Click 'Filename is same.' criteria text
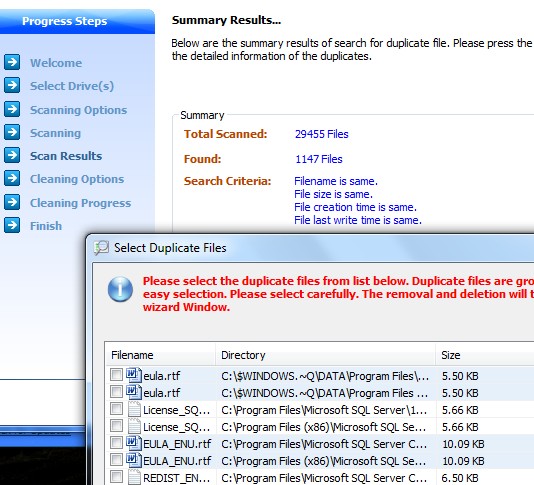 (336, 181)
